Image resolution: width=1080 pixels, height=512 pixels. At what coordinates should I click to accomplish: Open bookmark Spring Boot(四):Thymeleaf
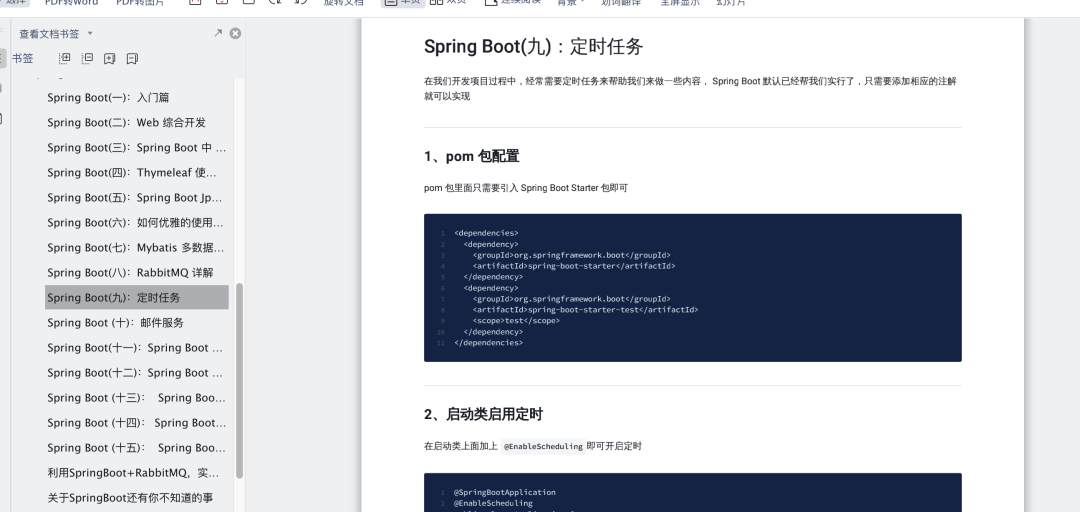[x=132, y=173]
